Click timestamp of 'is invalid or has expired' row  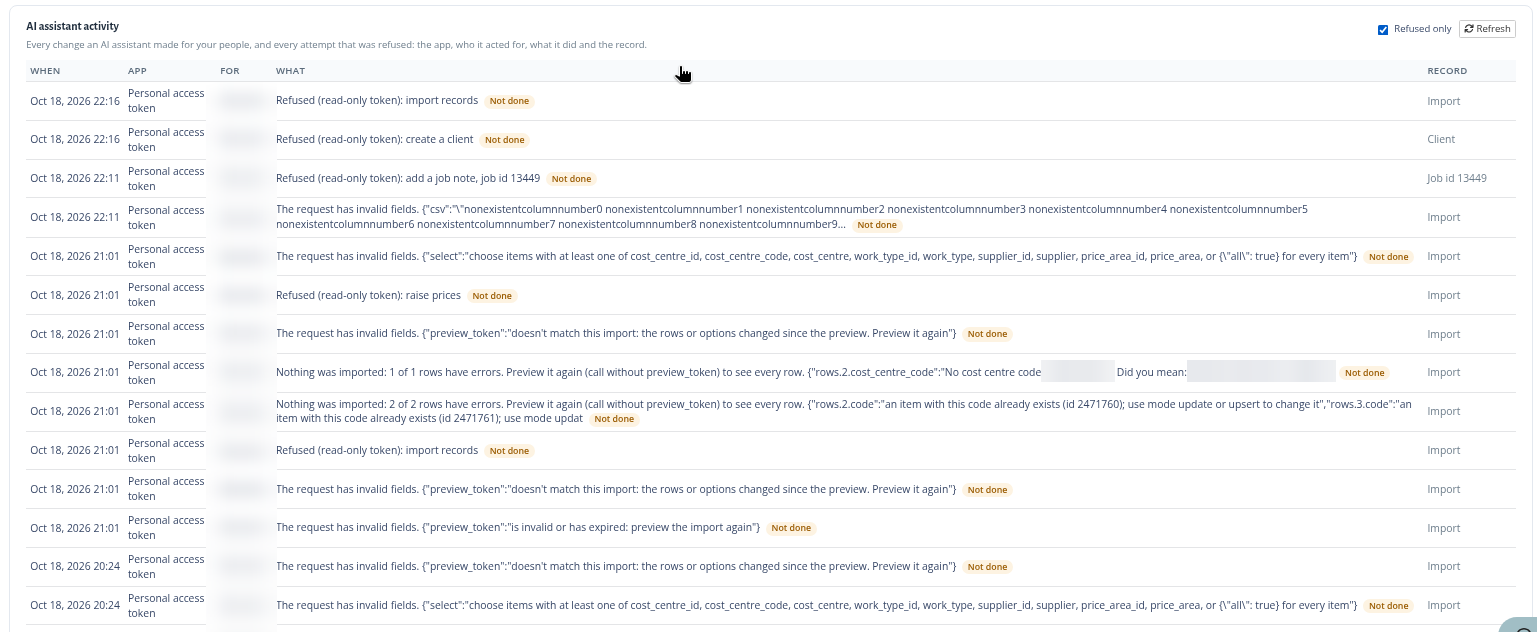click(75, 528)
